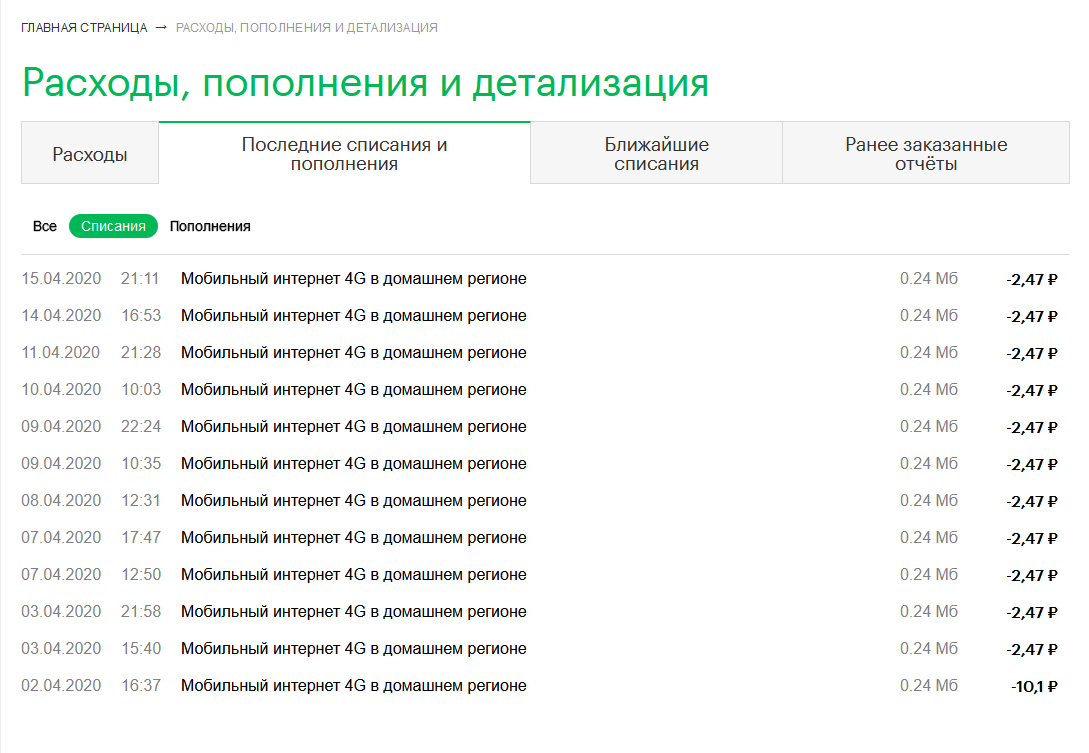Screen dimensions: 1089x753
Task: Click the -2,47 ₽ amount in the 14.04.2020 row
Action: coord(1032,317)
